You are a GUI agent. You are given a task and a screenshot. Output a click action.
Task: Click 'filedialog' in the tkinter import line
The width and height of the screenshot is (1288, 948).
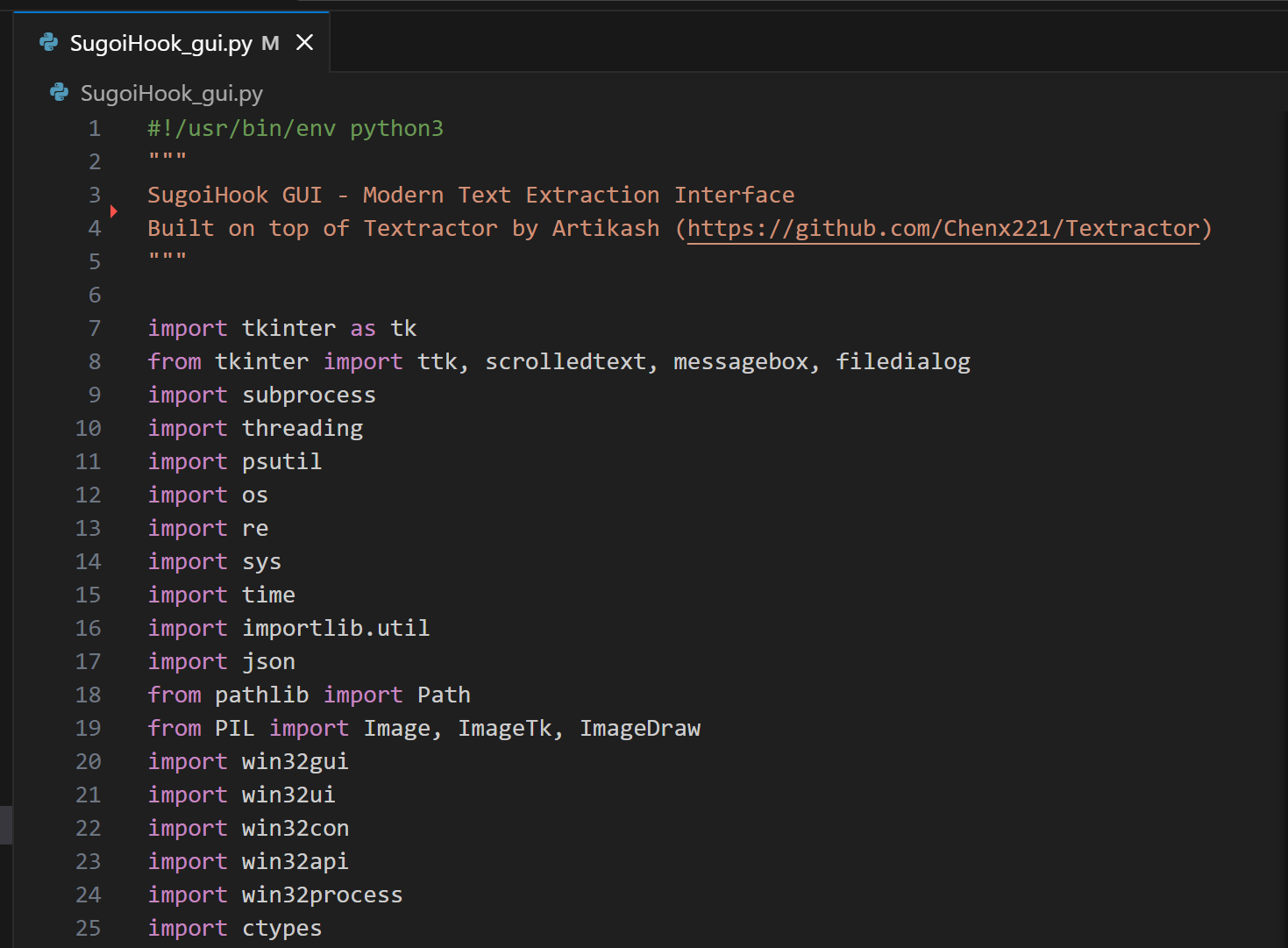pyautogui.click(x=902, y=362)
